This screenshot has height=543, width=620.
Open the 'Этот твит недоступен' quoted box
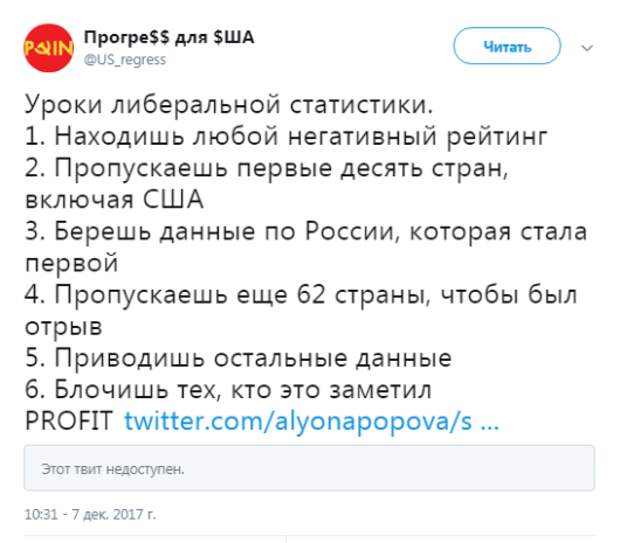[x=309, y=468]
